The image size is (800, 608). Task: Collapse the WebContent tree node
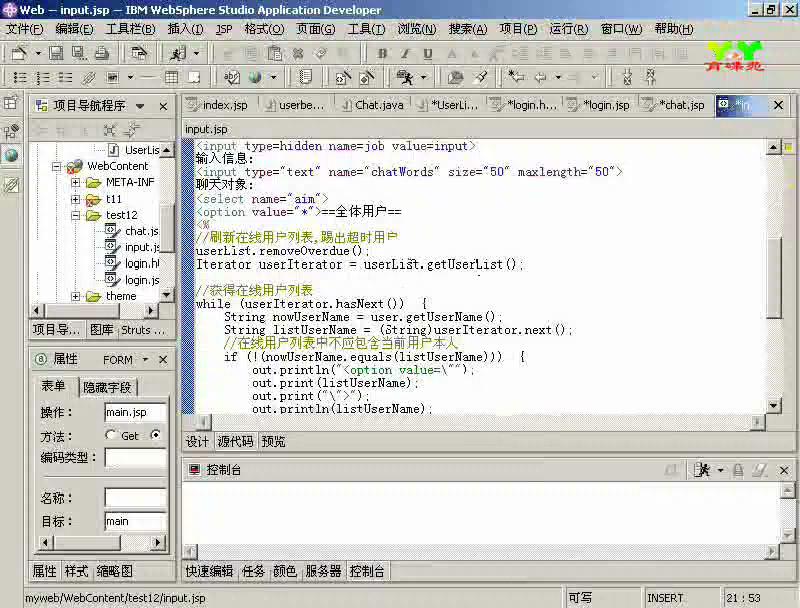coord(57,166)
